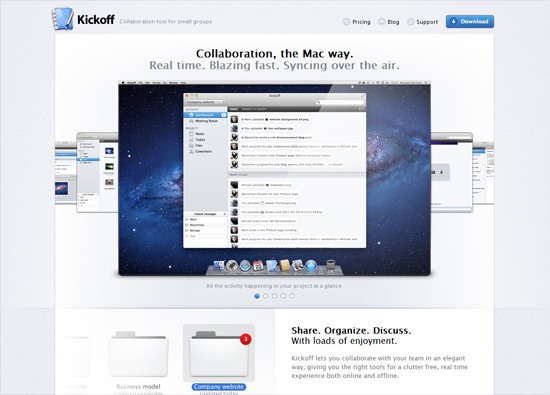Screen dimensions: 550x395
Task: Open Coworkers in the app sidebar
Action: (206, 152)
